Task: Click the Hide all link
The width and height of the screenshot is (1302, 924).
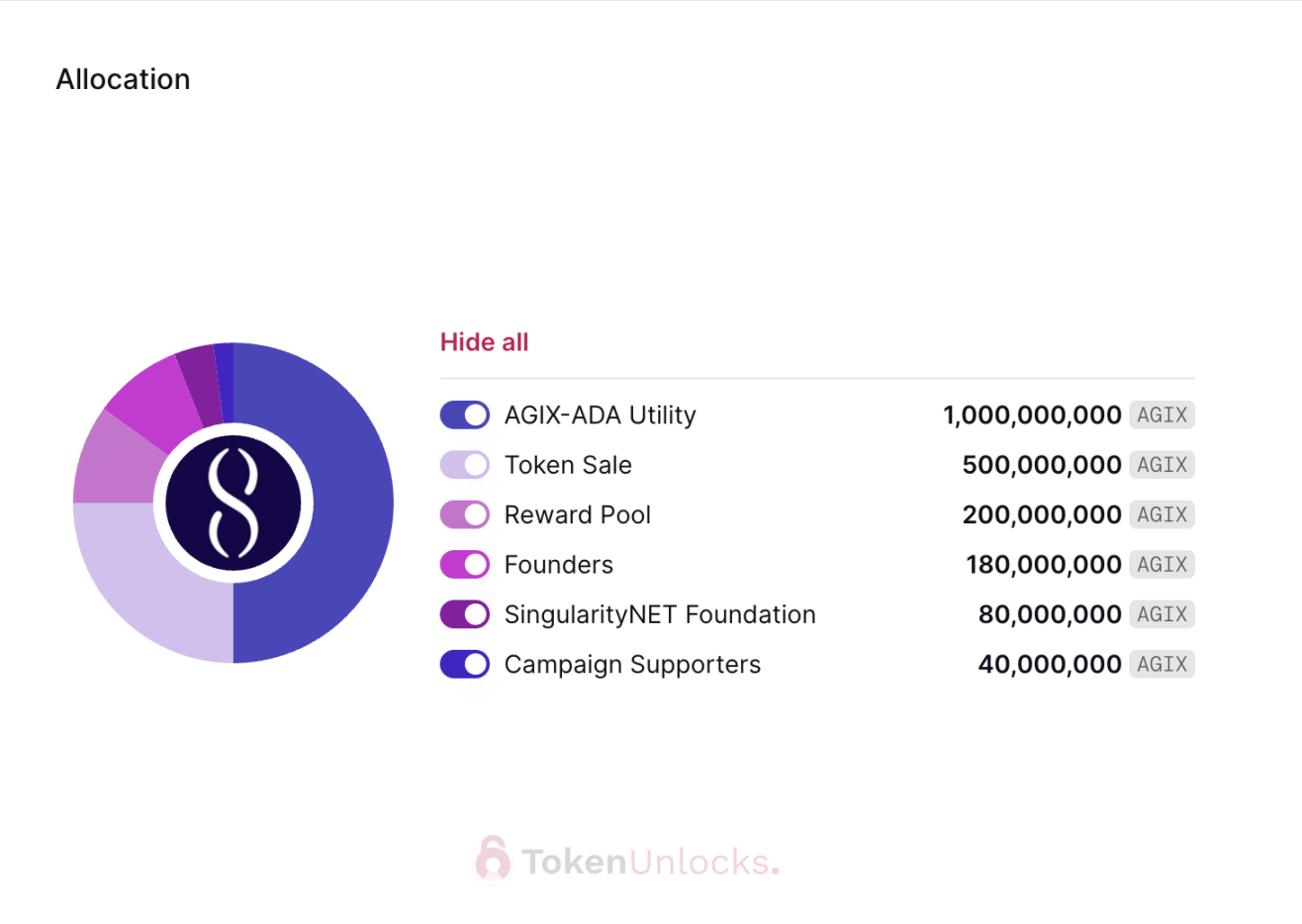Action: point(485,342)
